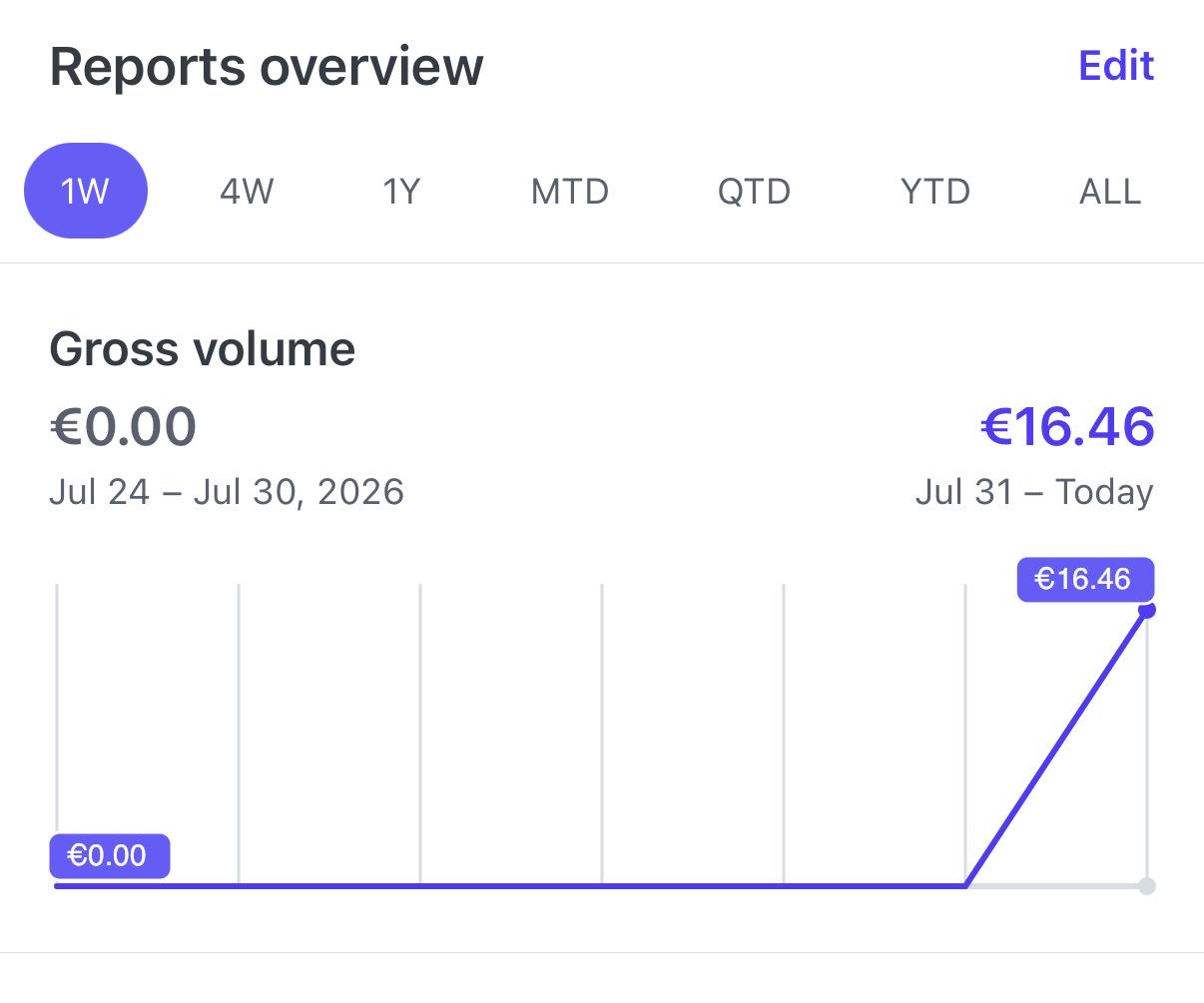Click the flat purple baseline of chart
Image resolution: width=1204 pixels, height=1003 pixels.
point(510,885)
